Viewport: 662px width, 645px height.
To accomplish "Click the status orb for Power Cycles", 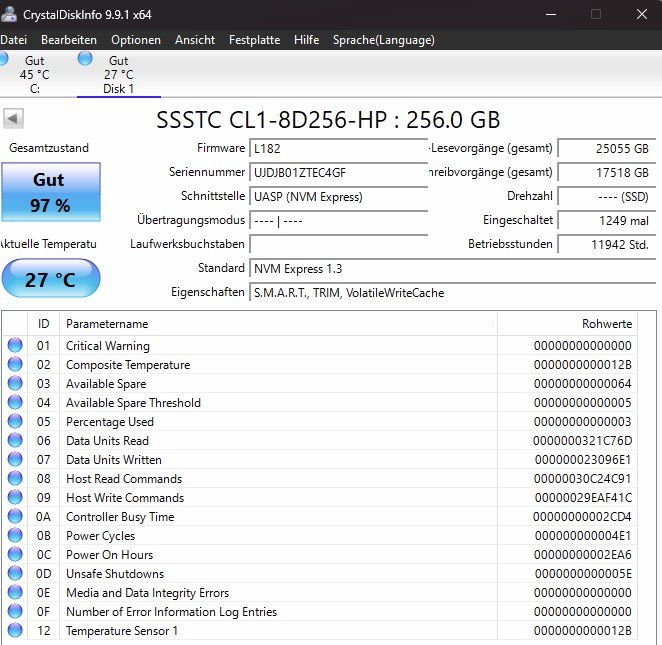I will pyautogui.click(x=15, y=535).
